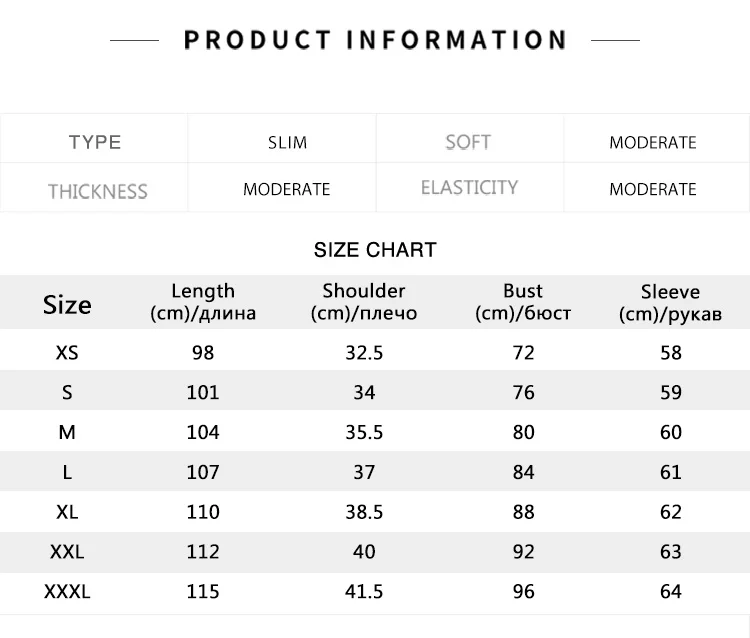Click the PRODUCT INFORMATION heading

375,40
